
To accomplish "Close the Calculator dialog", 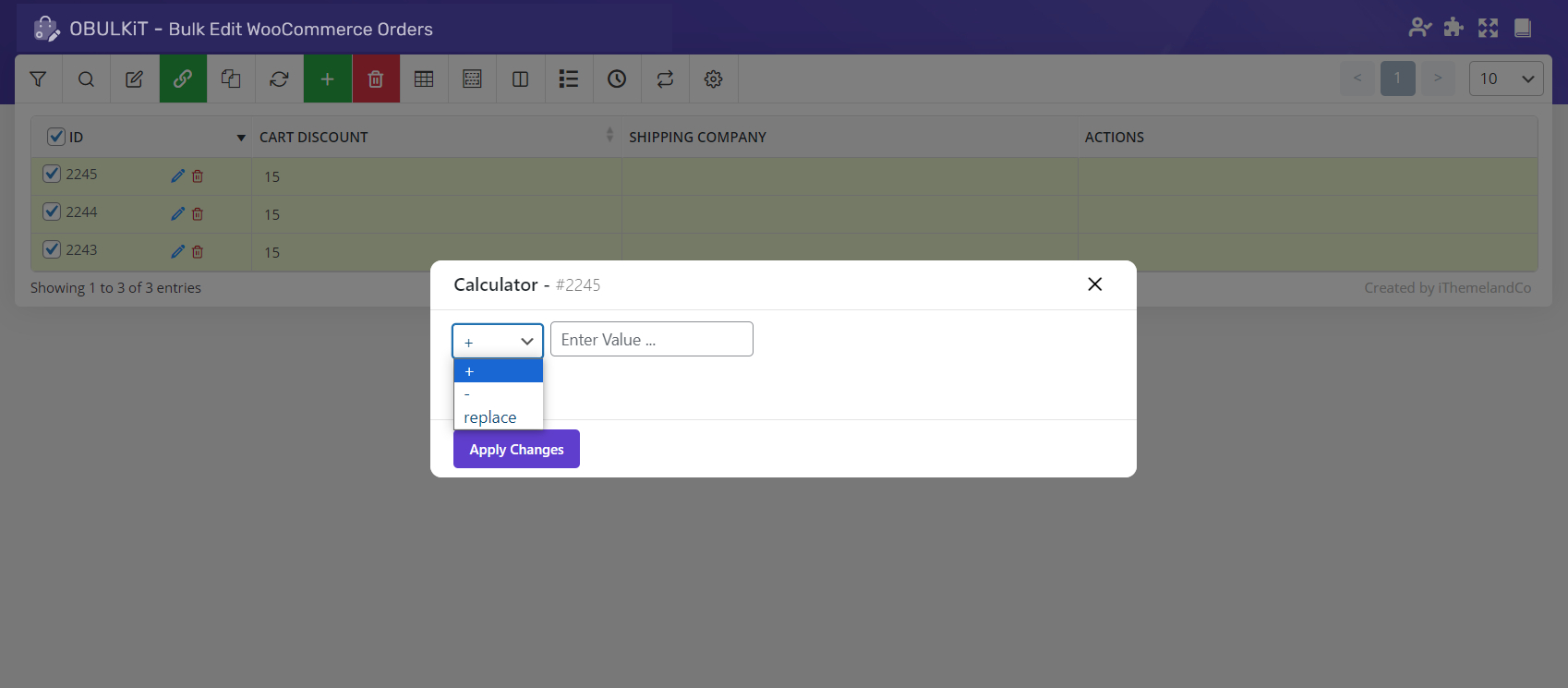I will (1094, 284).
